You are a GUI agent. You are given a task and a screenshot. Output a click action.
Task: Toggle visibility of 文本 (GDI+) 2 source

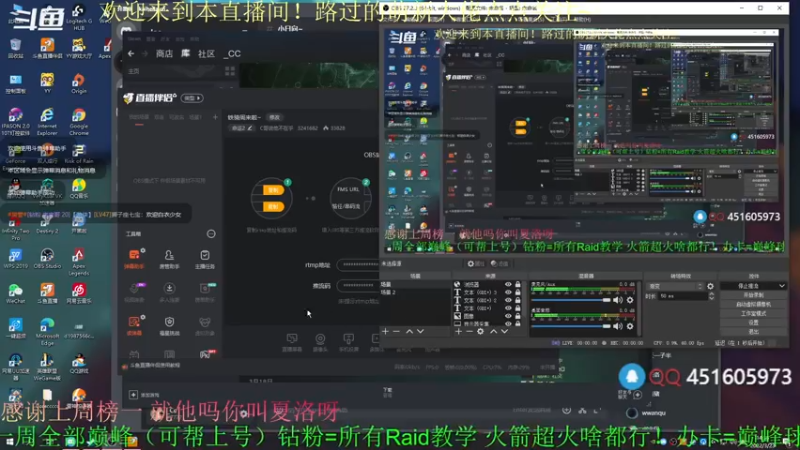[508, 300]
